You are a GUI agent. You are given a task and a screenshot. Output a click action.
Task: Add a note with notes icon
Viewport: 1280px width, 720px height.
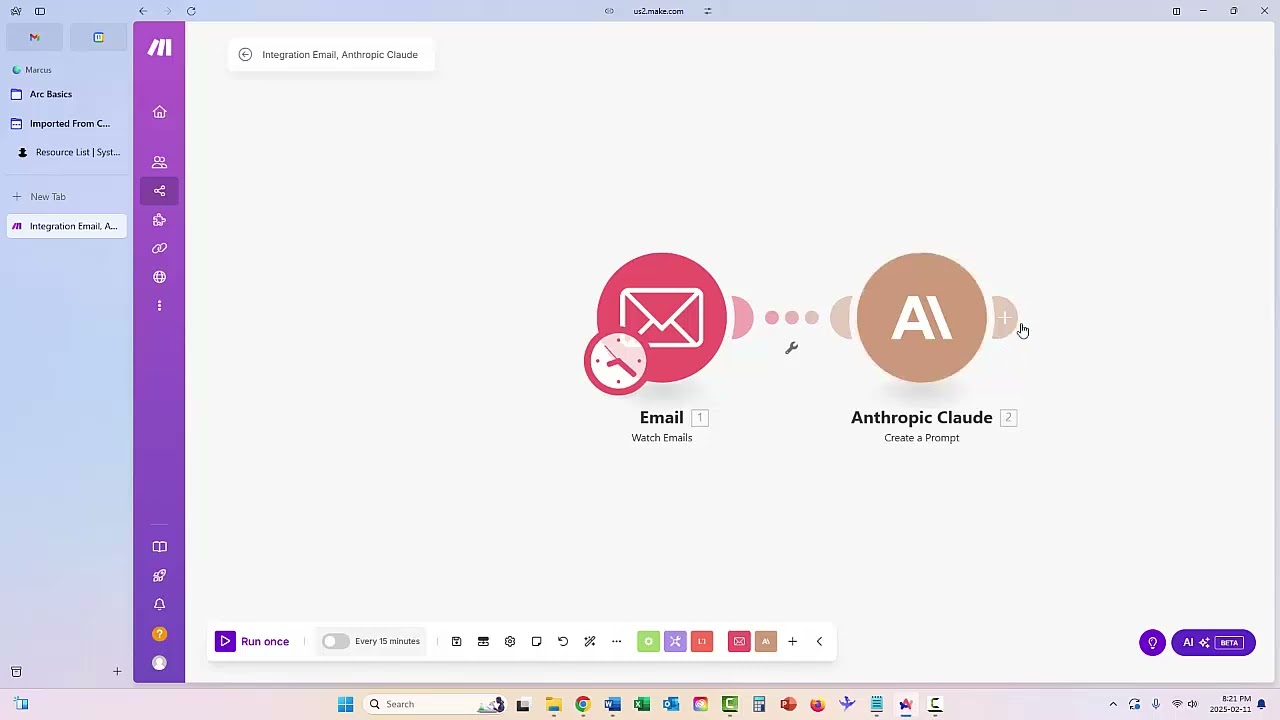click(536, 642)
